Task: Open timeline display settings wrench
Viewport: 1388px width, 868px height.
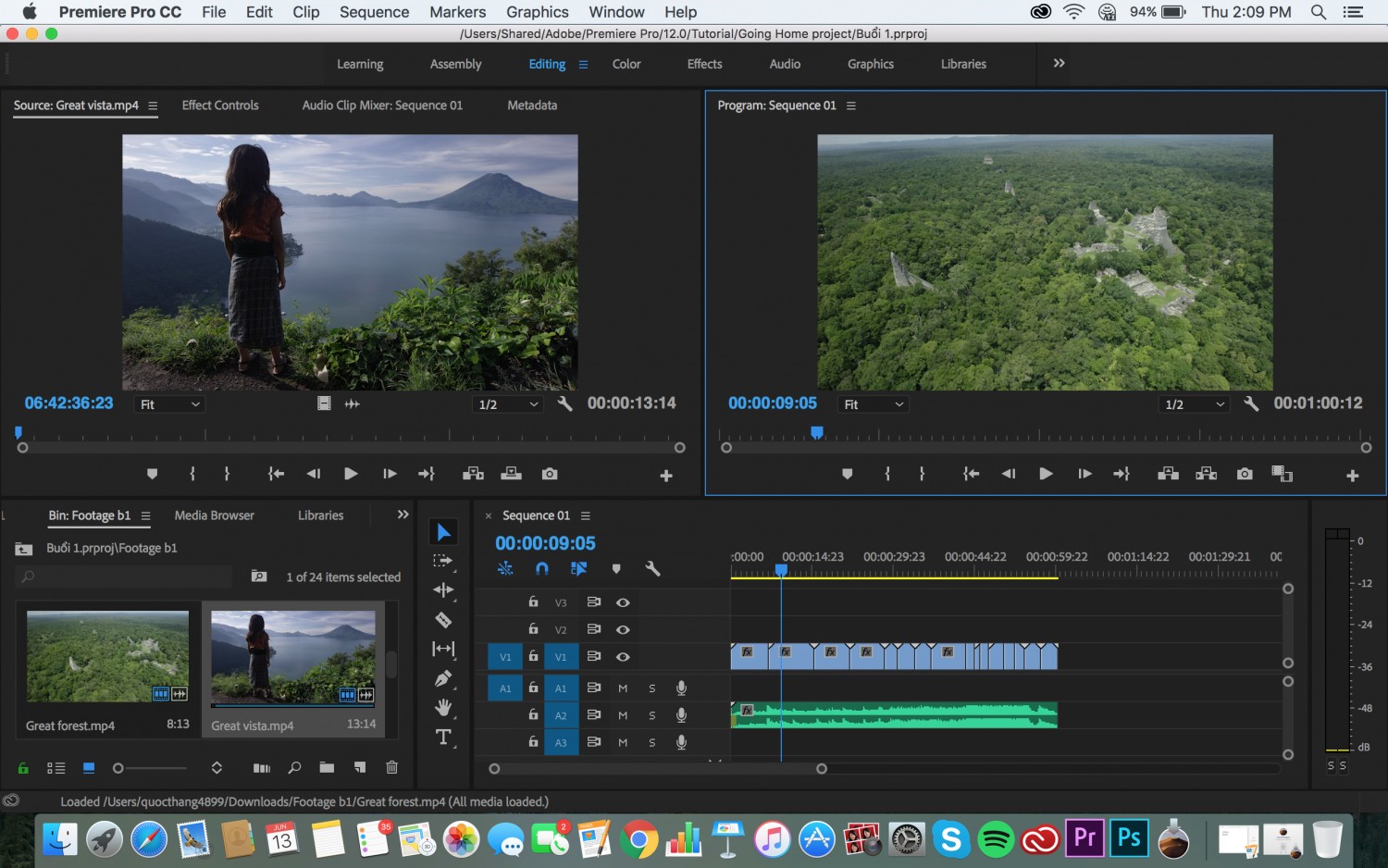Action: (x=652, y=569)
